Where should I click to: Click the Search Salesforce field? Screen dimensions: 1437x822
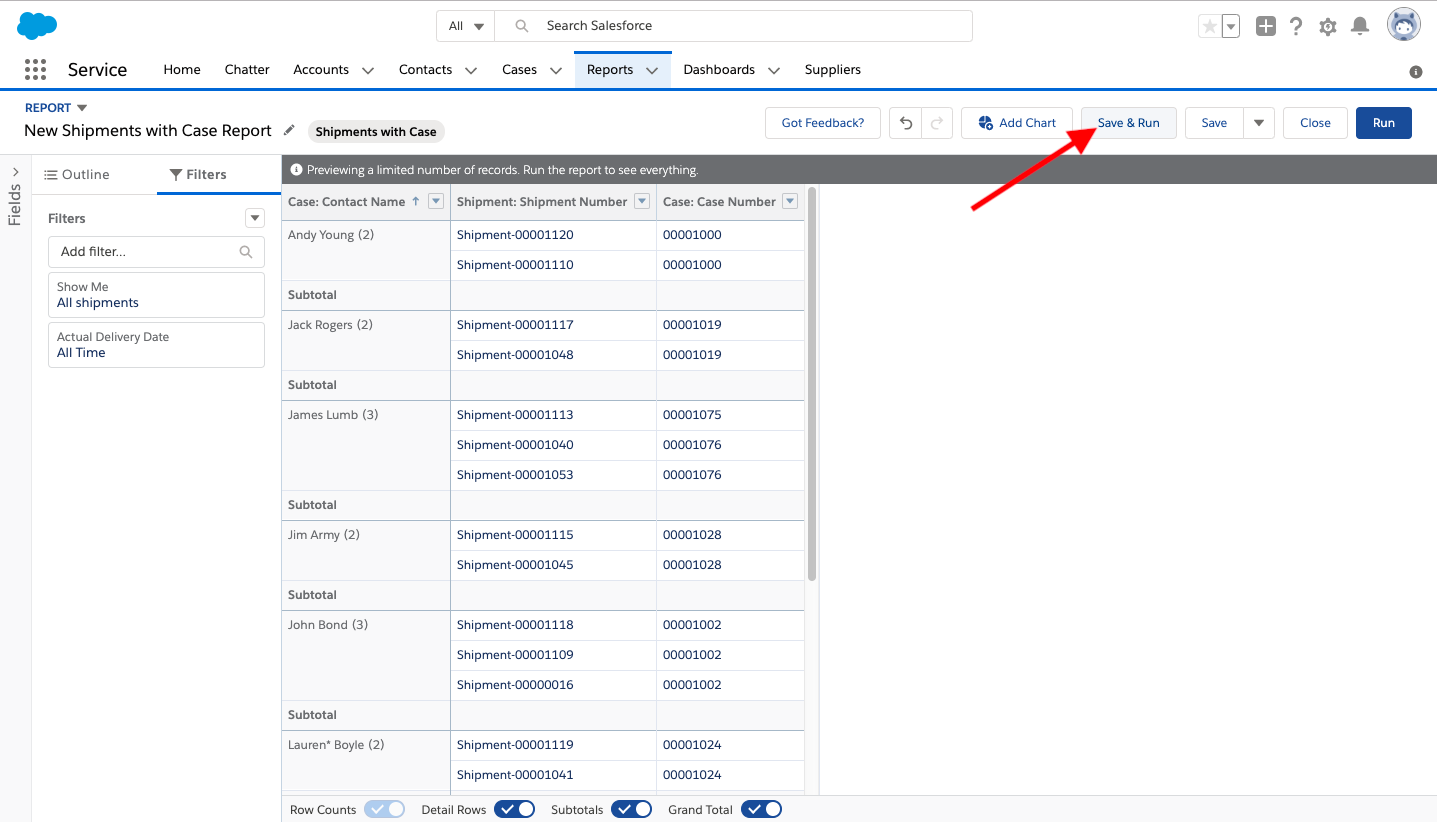733,26
